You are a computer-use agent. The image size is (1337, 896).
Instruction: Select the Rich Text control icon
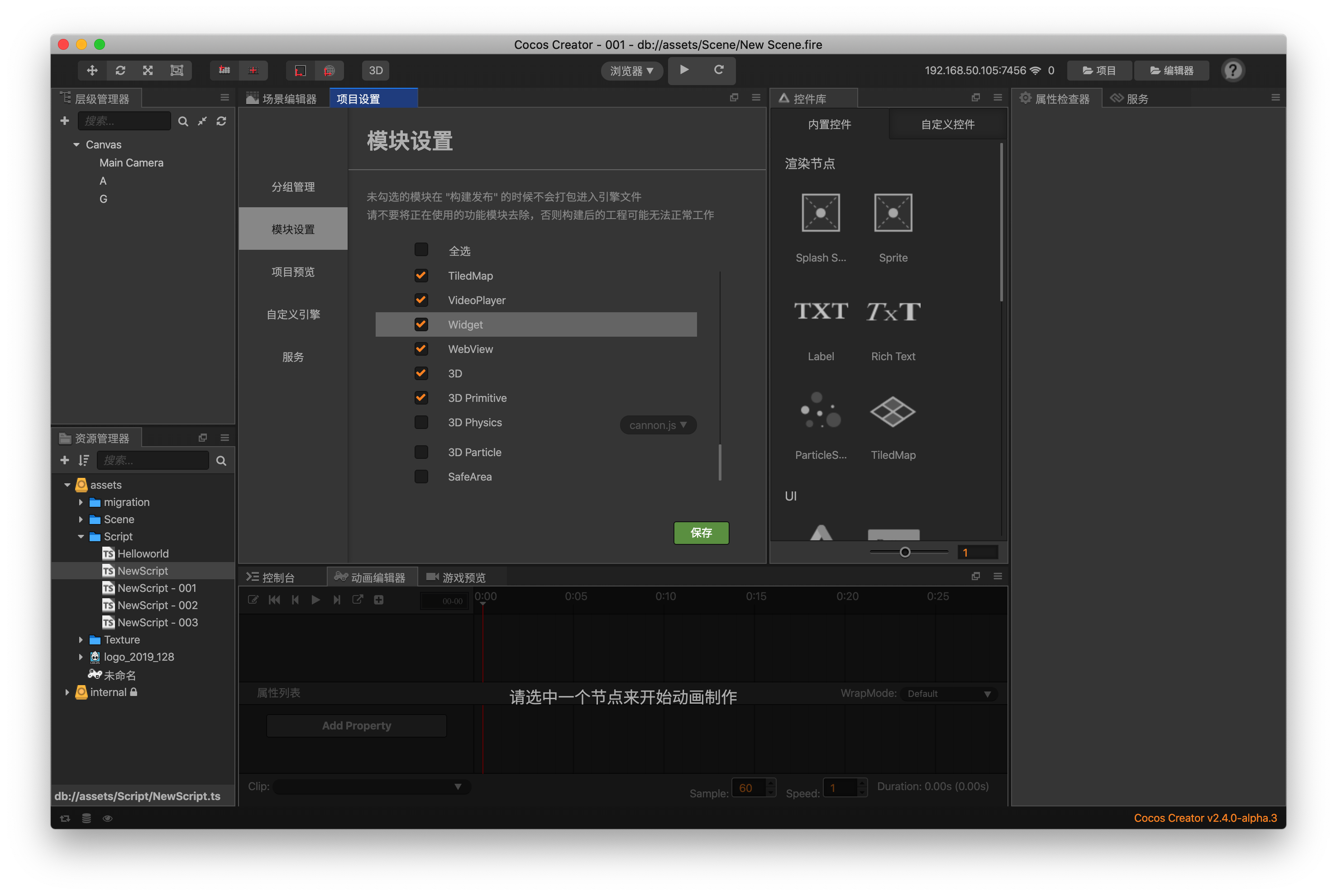pos(893,312)
